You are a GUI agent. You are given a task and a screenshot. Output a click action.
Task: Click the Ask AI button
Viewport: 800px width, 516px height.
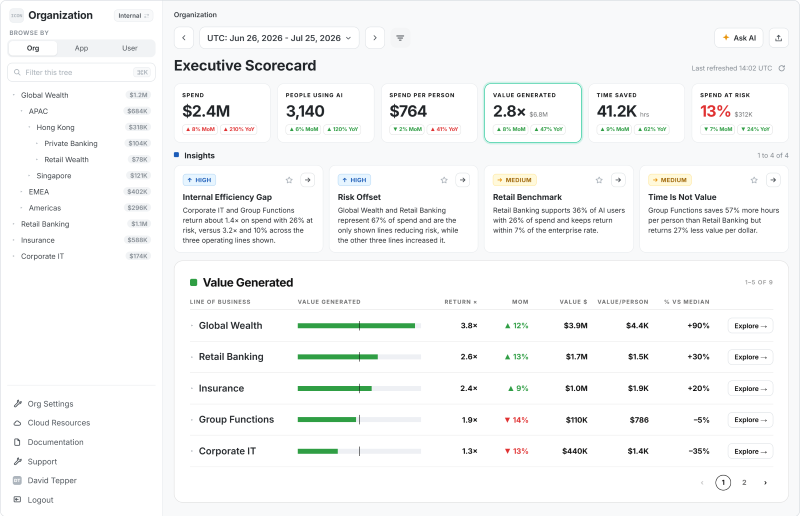pyautogui.click(x=739, y=38)
